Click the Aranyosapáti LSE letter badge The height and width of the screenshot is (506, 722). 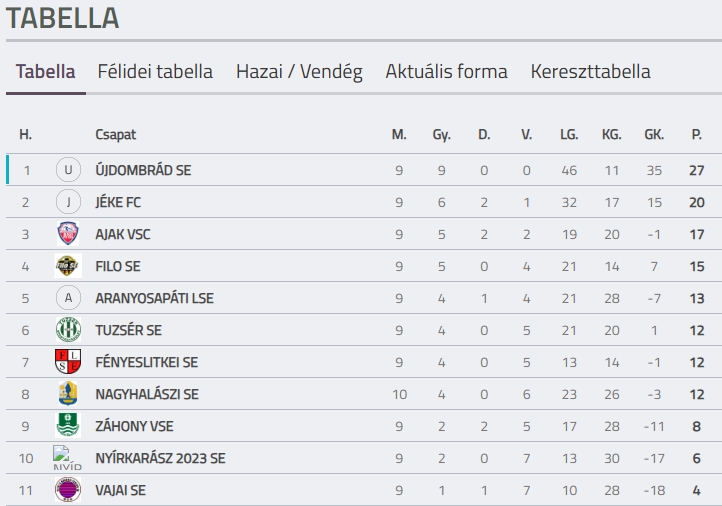pyautogui.click(x=68, y=298)
